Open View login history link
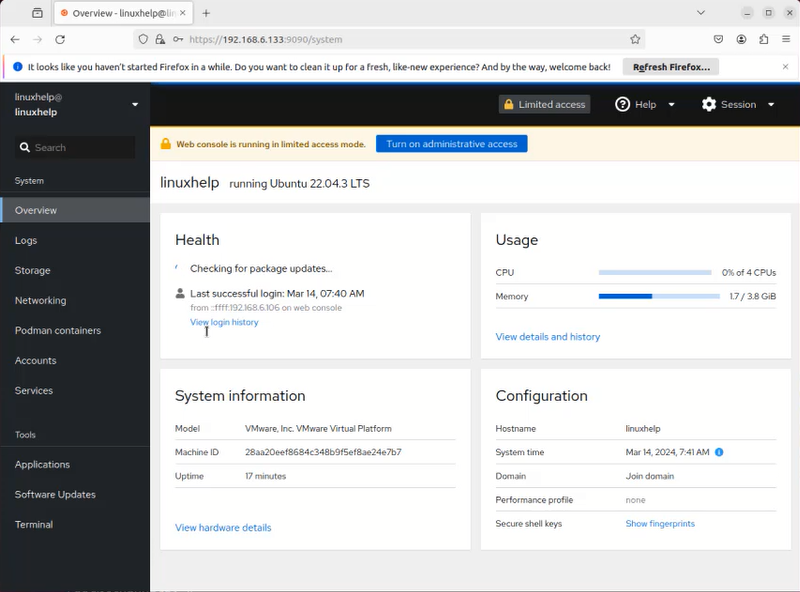 coord(224,323)
